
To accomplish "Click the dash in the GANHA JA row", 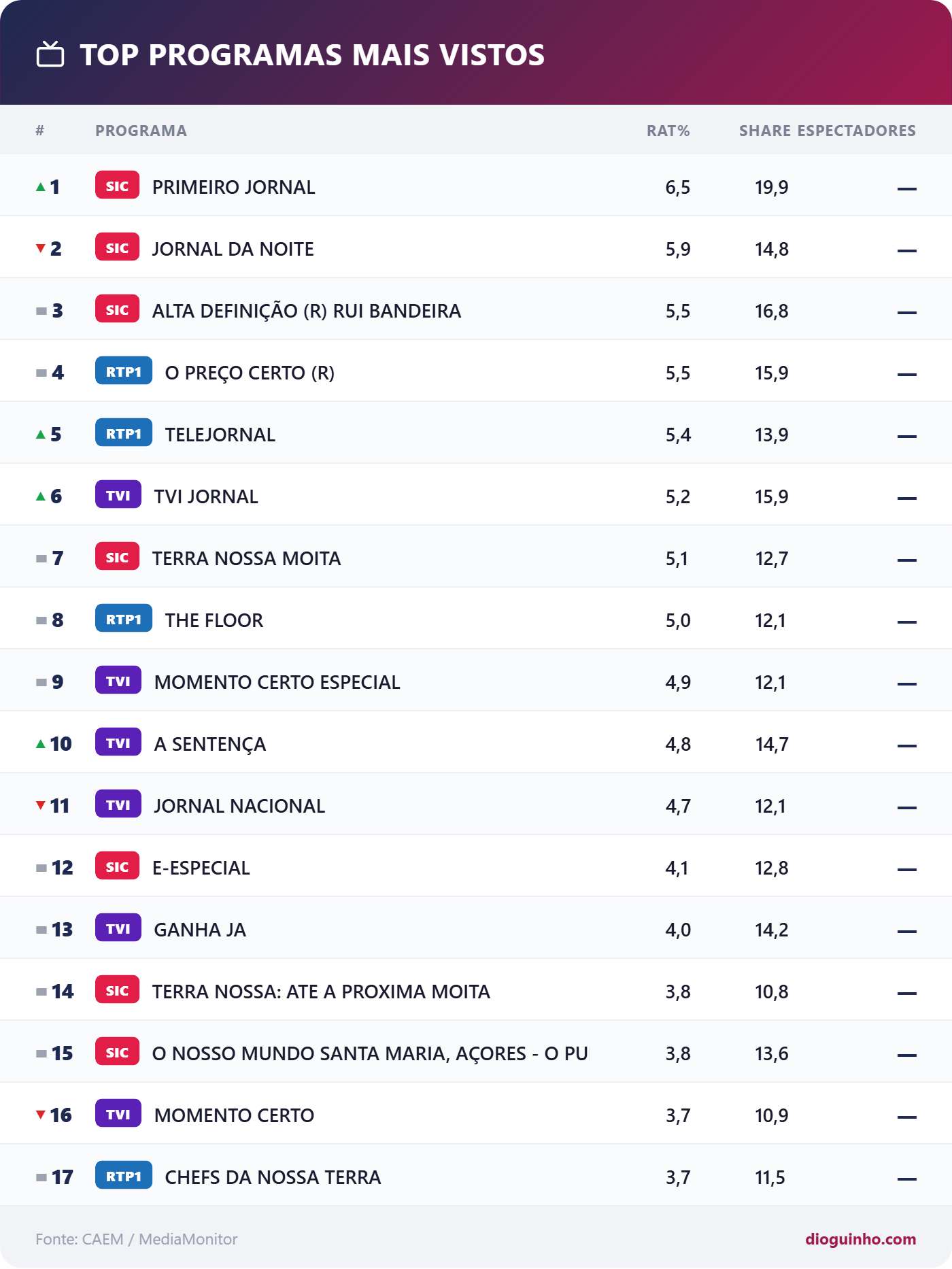I will 907,931.
